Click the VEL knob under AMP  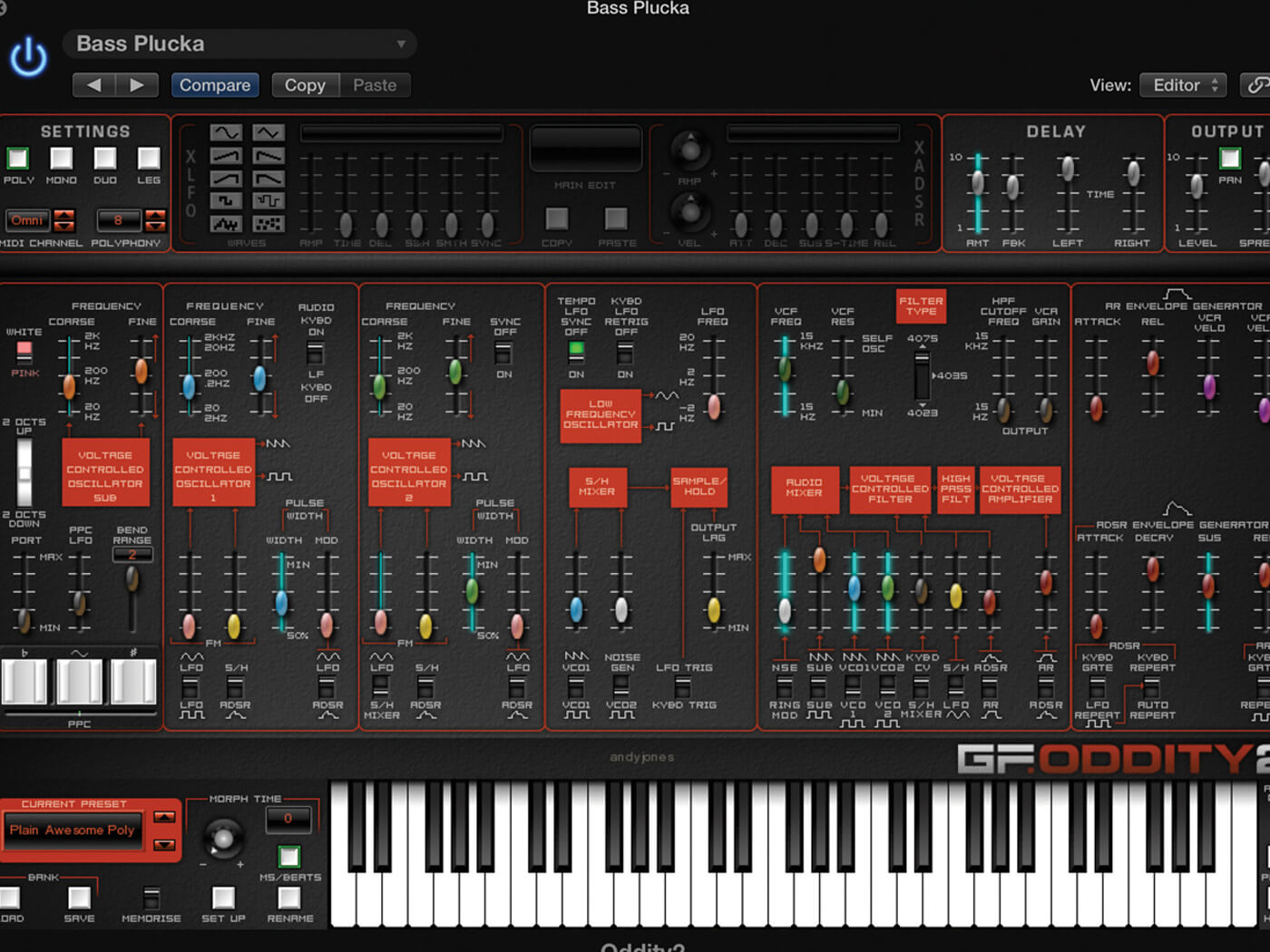(690, 211)
